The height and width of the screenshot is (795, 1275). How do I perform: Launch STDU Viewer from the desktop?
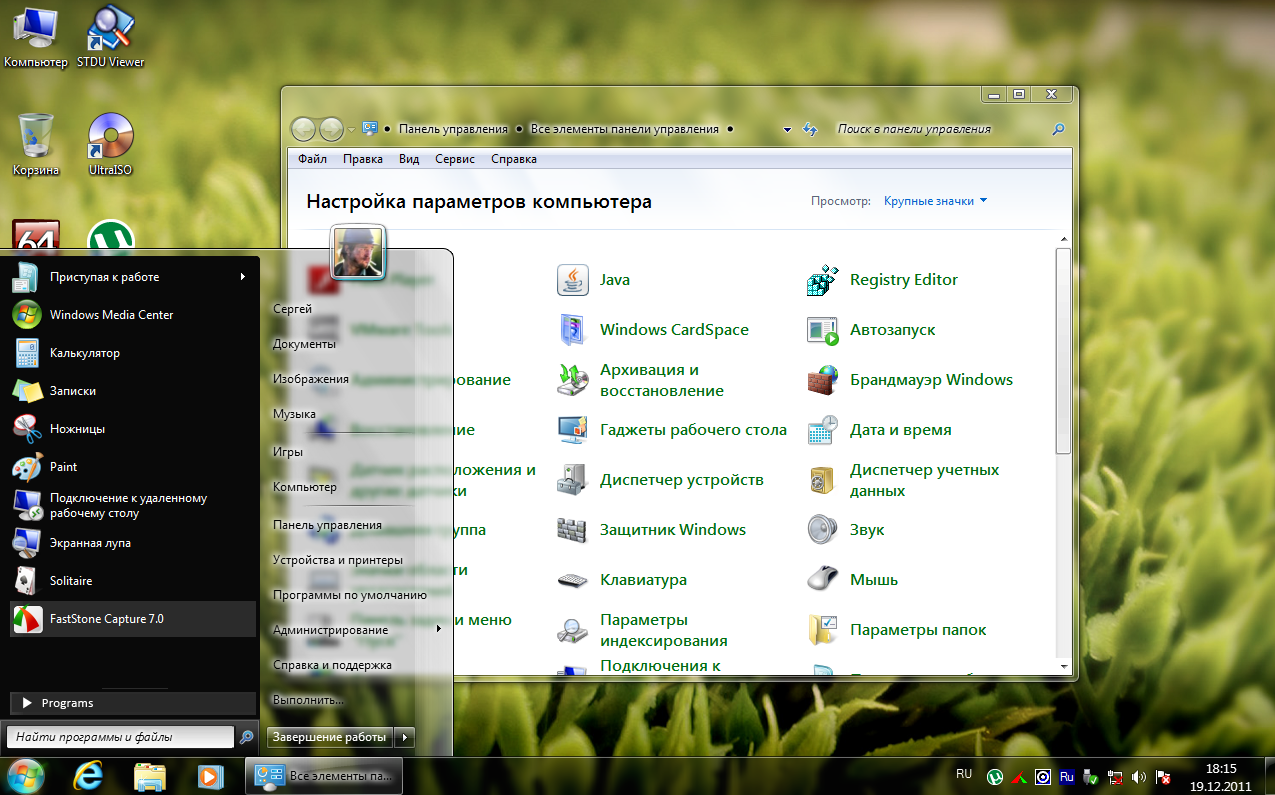(x=109, y=37)
